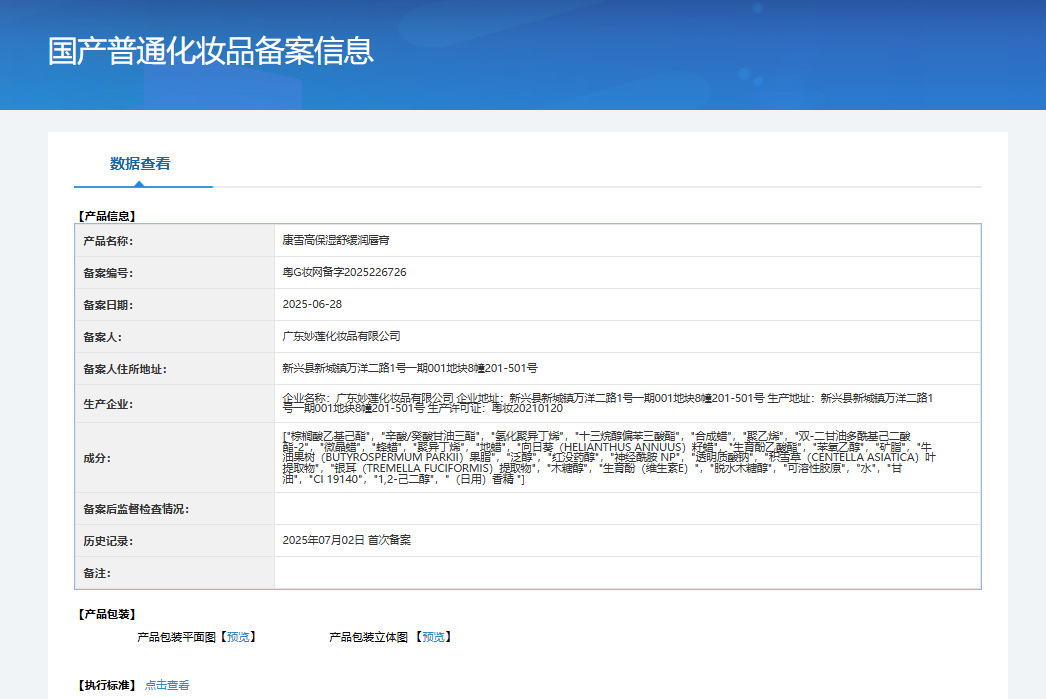Click the 【产品信息】 section heading

pyautogui.click(x=107, y=216)
